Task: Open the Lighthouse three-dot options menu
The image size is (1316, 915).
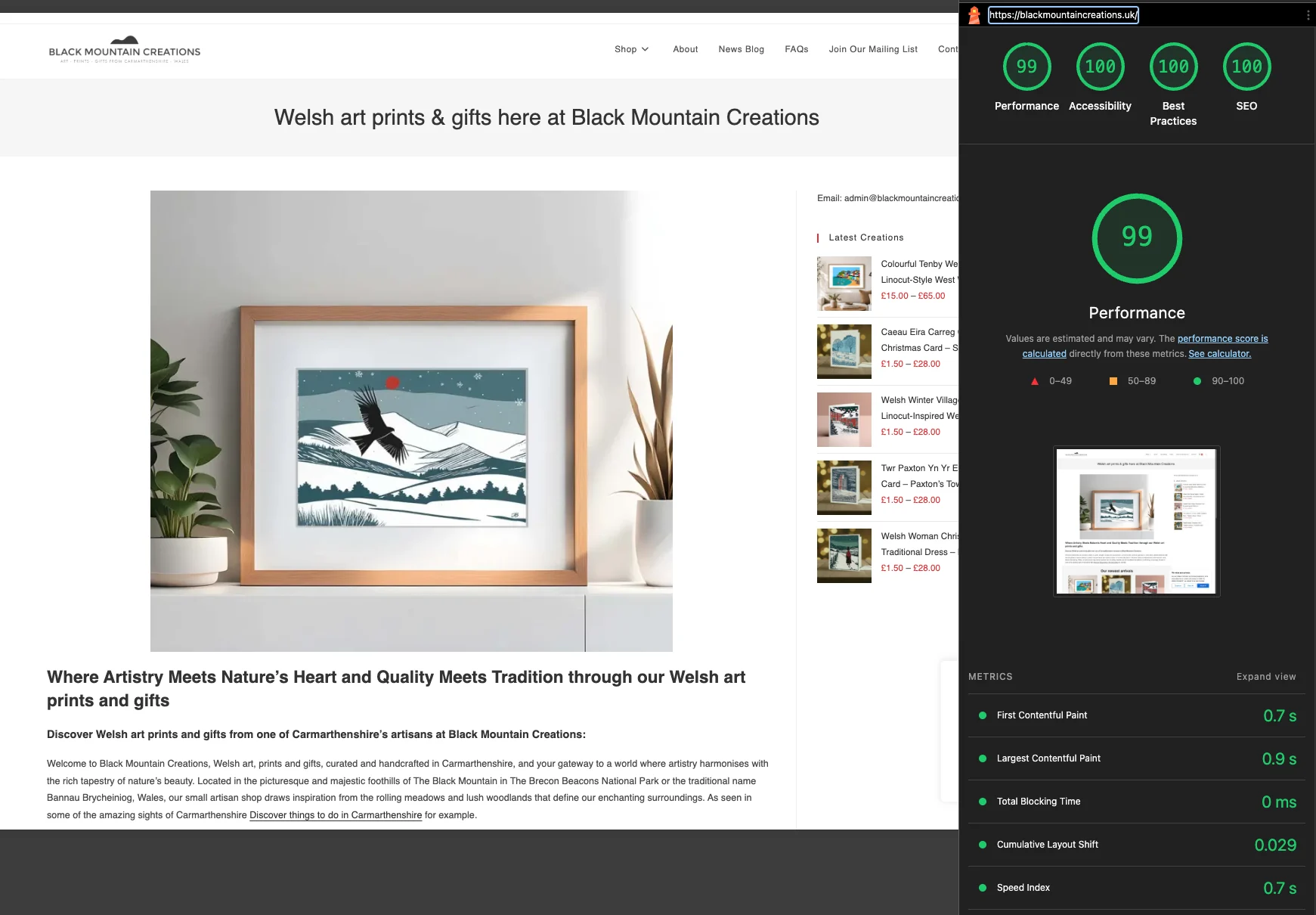Action: click(1308, 15)
